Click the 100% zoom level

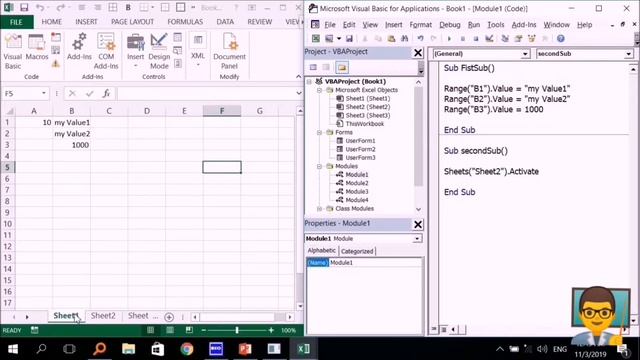pos(288,330)
